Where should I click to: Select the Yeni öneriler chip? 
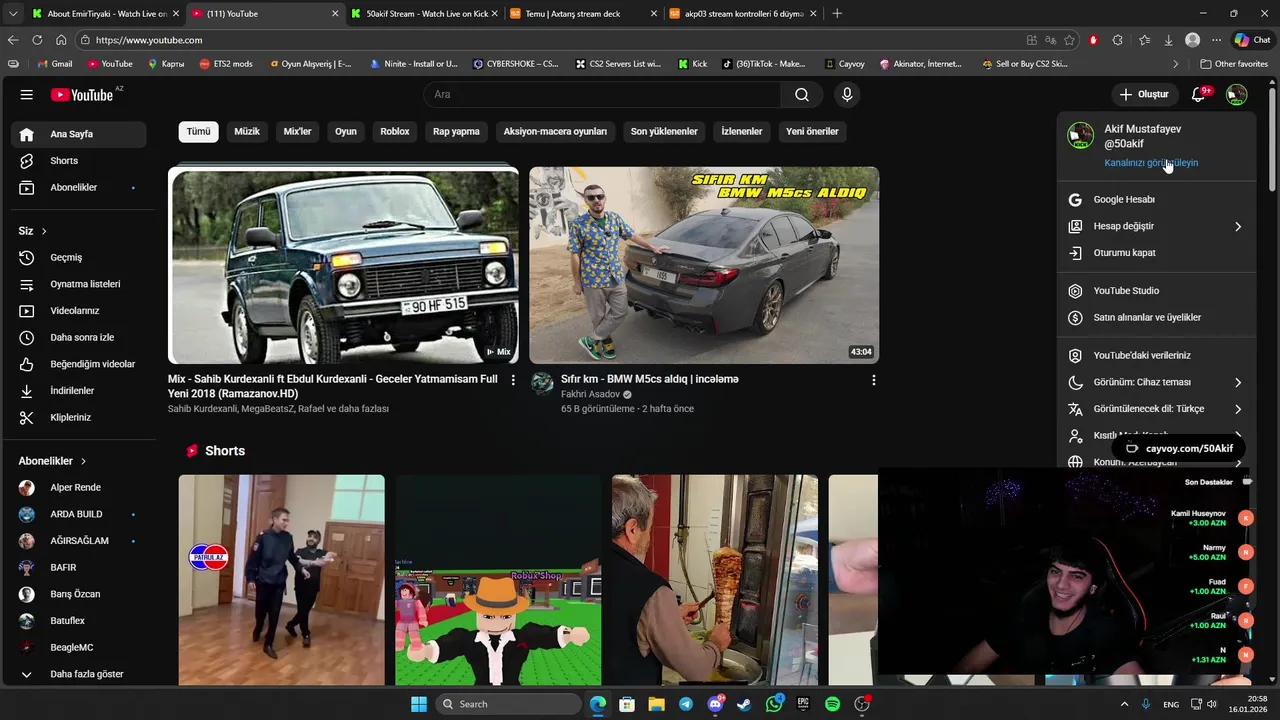(x=812, y=131)
